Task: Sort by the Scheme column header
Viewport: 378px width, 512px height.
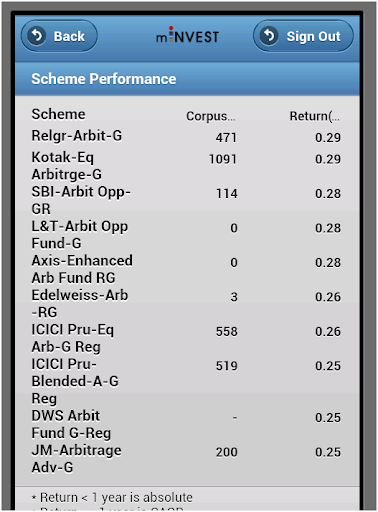Action: 58,114
